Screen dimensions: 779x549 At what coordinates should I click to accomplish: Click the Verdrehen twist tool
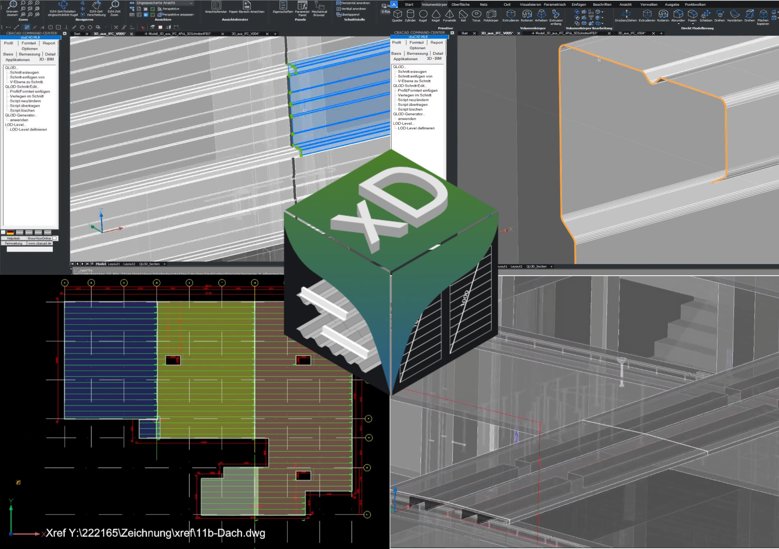click(735, 15)
